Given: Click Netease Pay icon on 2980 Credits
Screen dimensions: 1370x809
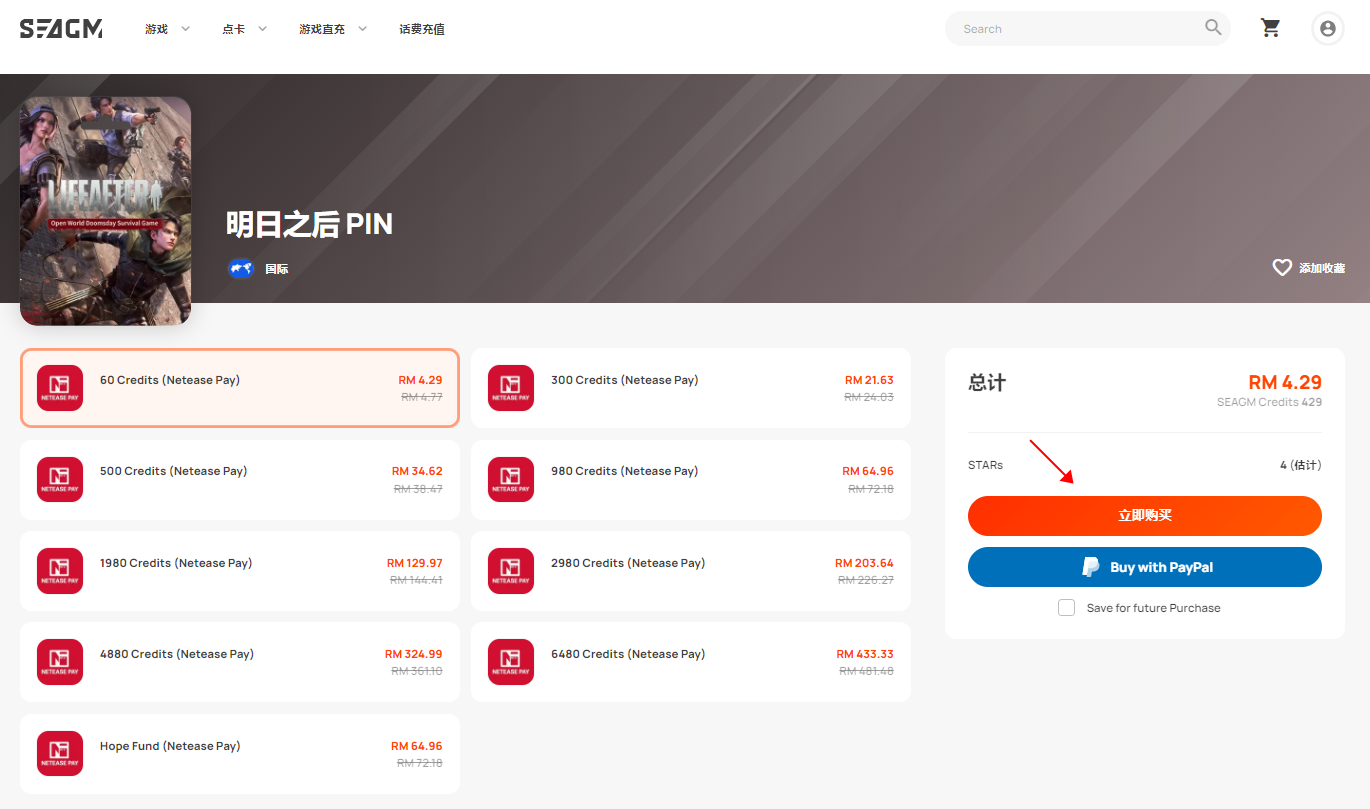Looking at the screenshot, I should coord(511,571).
